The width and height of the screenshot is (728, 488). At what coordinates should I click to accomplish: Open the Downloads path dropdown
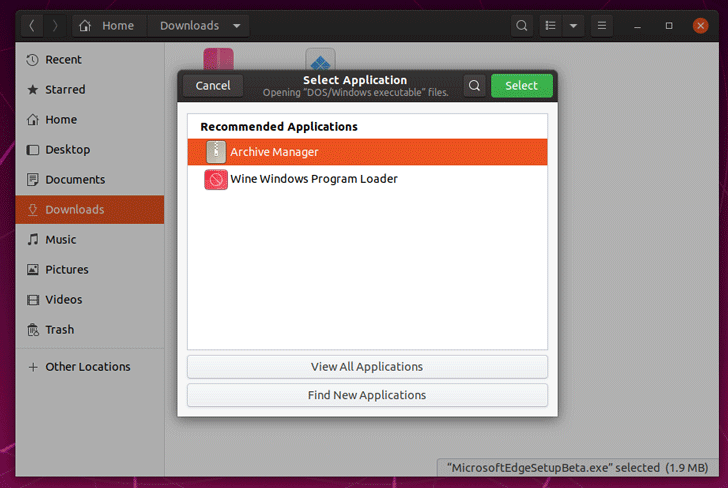(237, 26)
